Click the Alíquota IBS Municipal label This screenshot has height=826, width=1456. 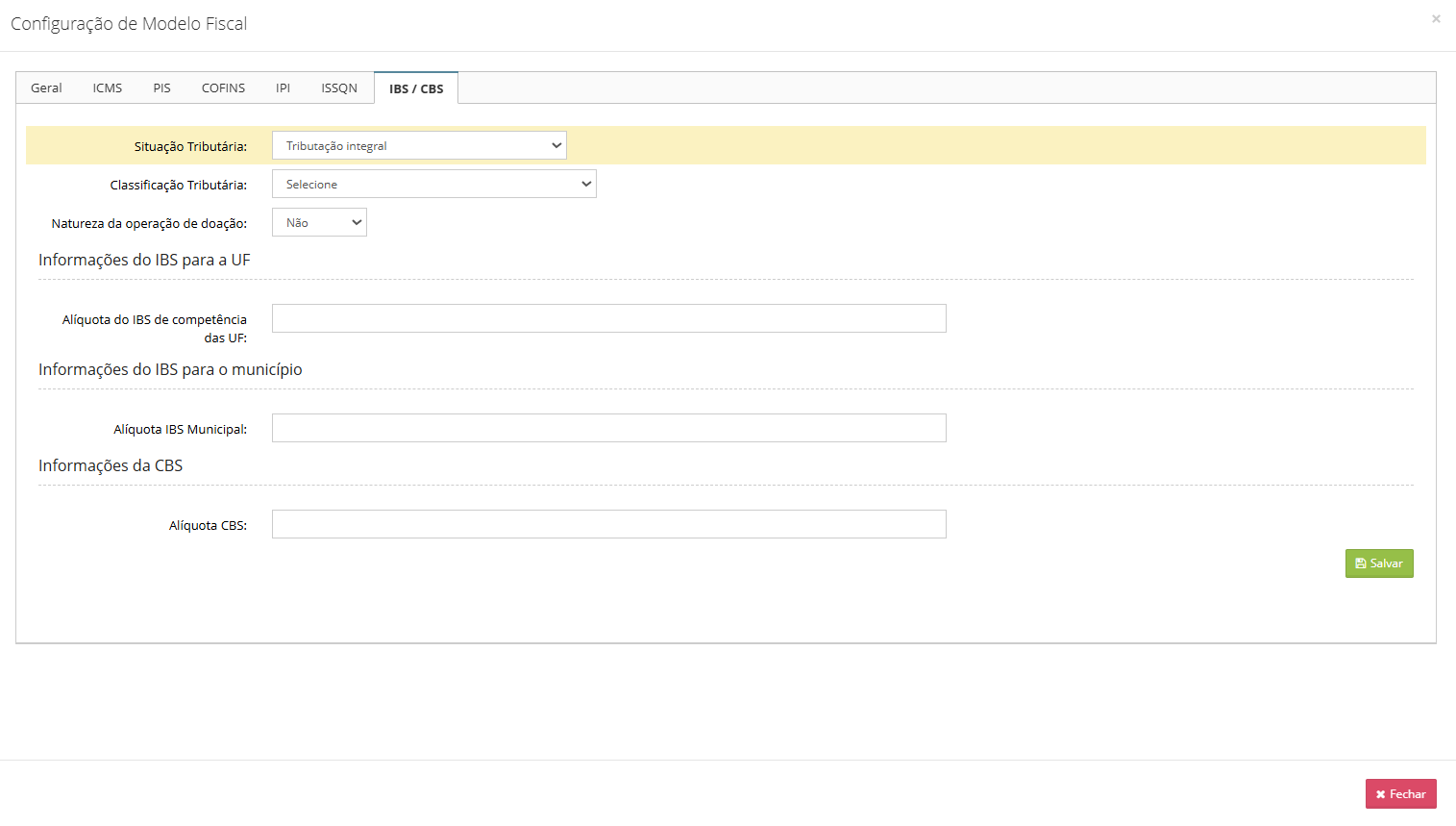(x=180, y=430)
